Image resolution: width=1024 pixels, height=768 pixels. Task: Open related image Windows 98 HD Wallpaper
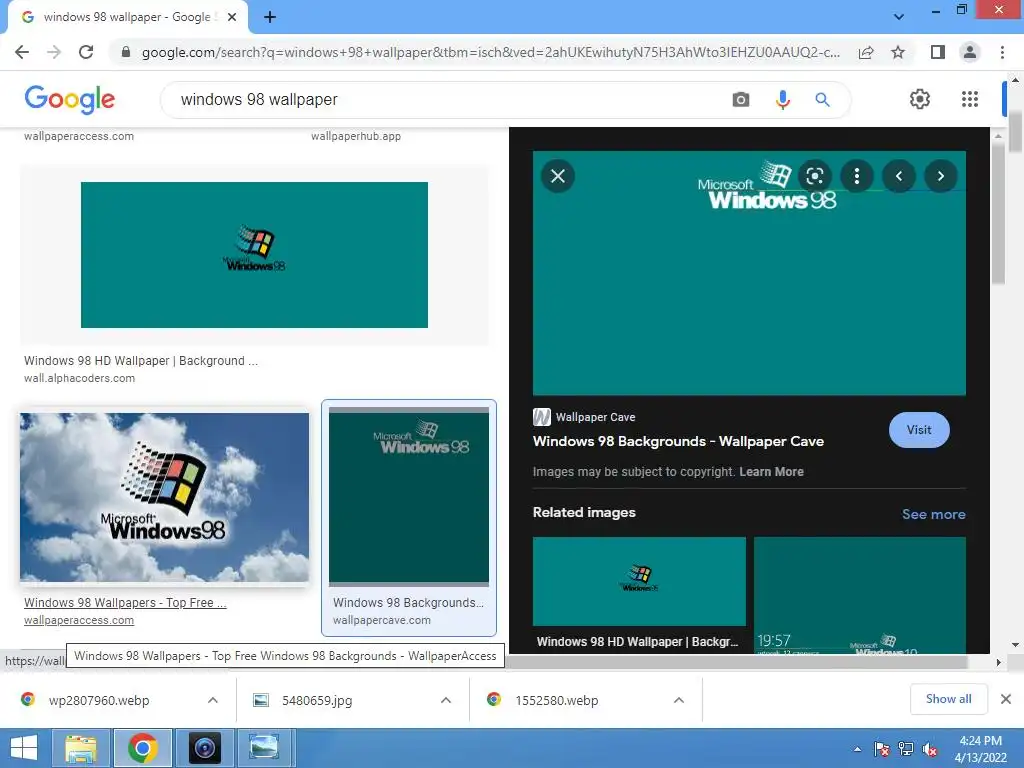(x=639, y=581)
